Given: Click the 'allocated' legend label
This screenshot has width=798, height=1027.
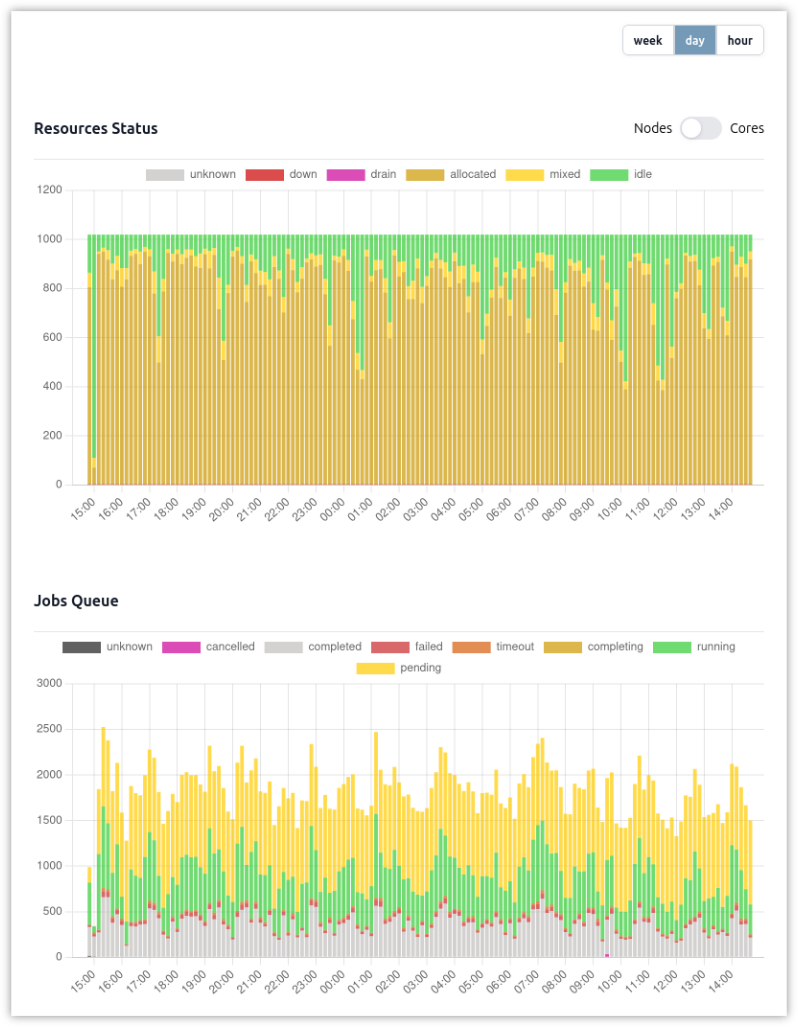Looking at the screenshot, I should (x=473, y=174).
